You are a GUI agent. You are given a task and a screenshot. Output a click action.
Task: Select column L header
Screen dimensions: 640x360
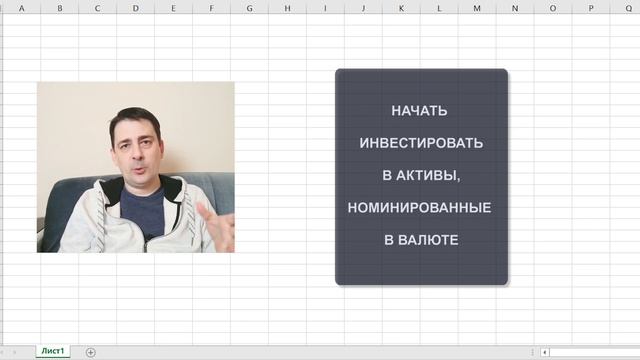coord(439,8)
